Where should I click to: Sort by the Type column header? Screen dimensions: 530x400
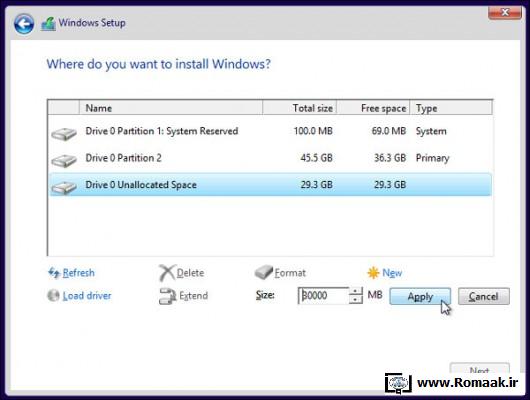[x=451, y=108]
